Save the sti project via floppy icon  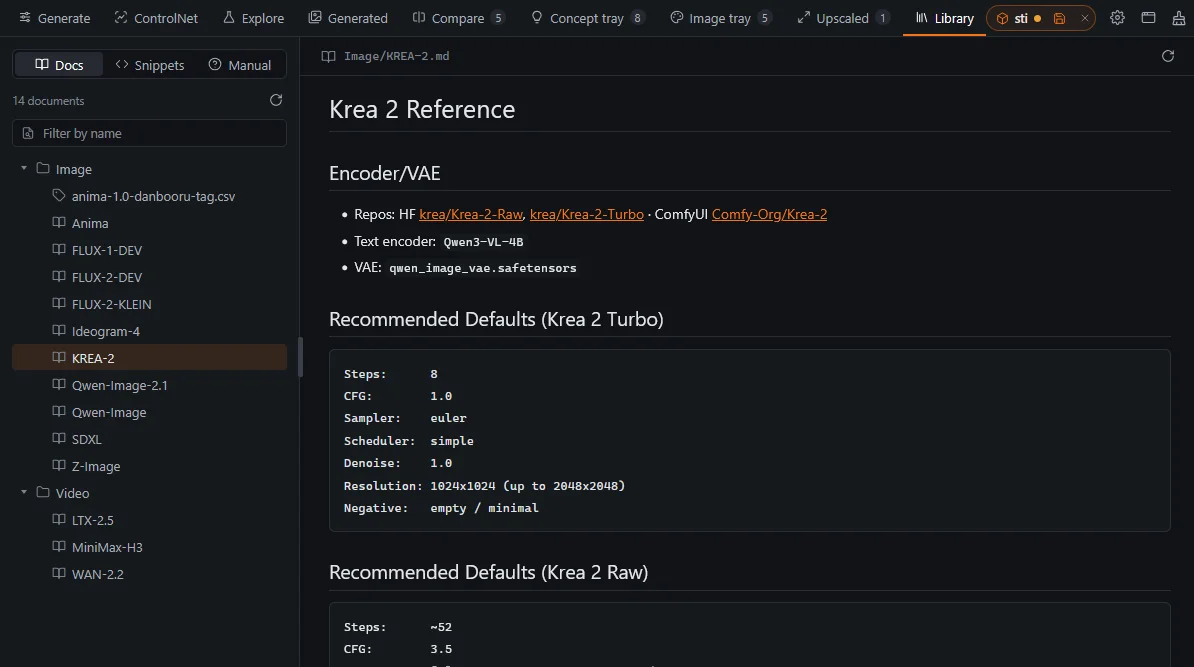1059,18
